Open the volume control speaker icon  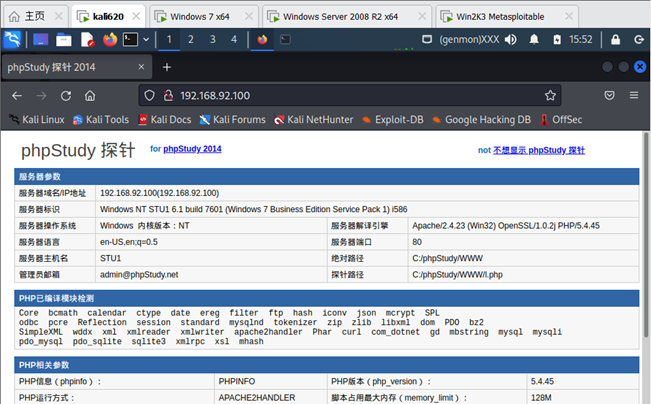tap(511, 39)
